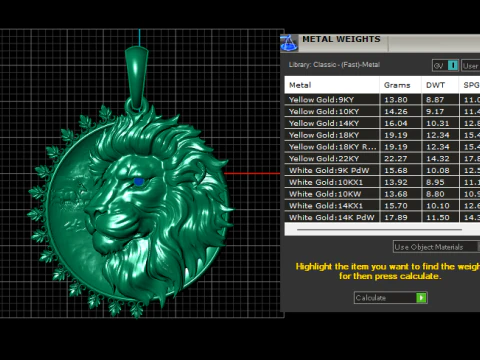Click the blue gem in lion's eye
Viewport: 480px width, 360px height.
tap(139, 182)
